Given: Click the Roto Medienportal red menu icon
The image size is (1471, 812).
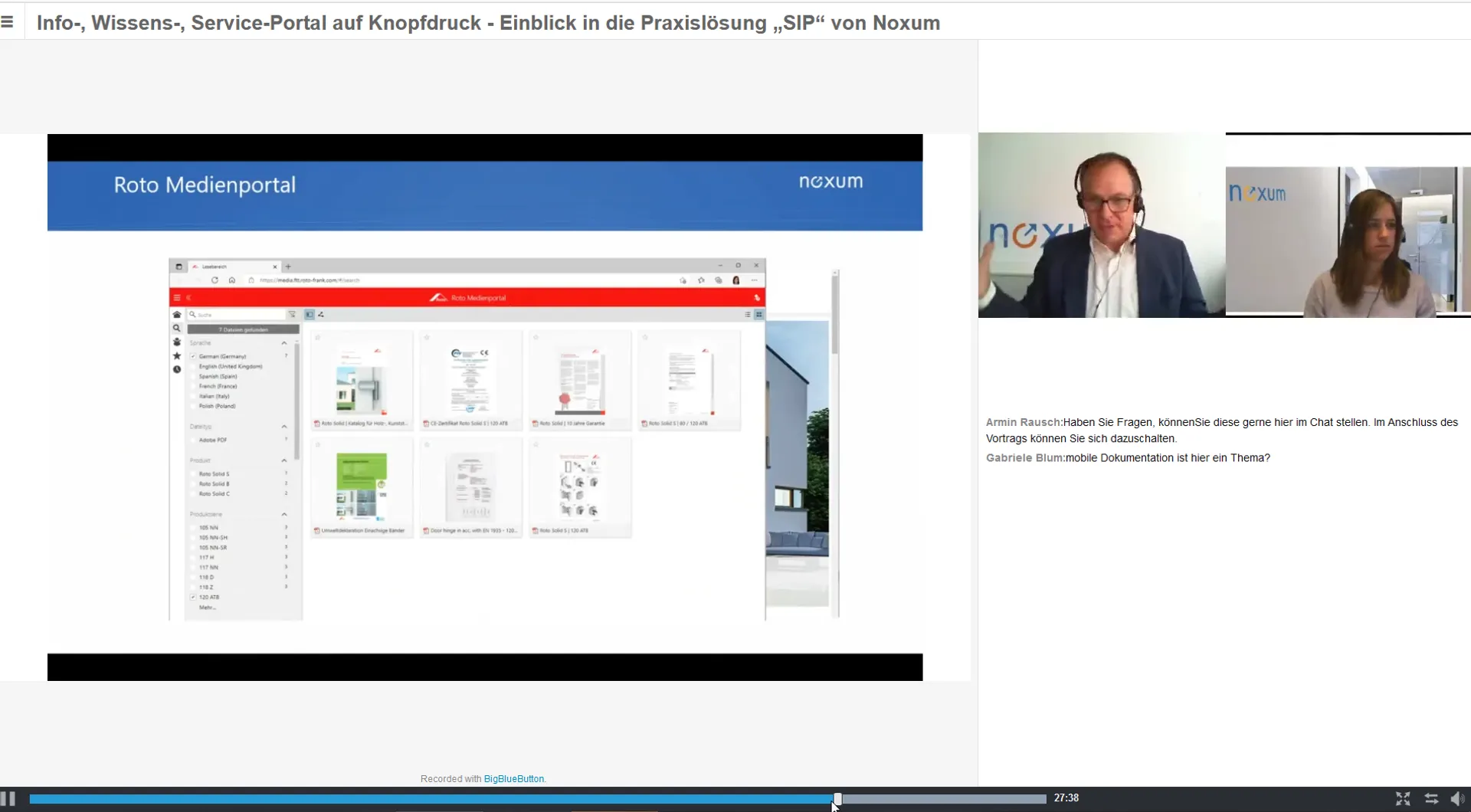Looking at the screenshot, I should point(177,298).
